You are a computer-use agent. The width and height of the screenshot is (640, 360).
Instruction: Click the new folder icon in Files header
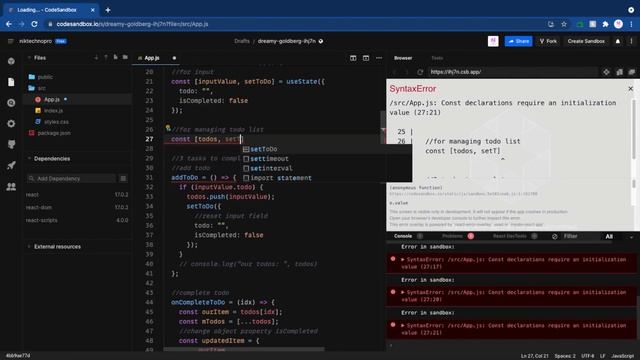[125, 58]
